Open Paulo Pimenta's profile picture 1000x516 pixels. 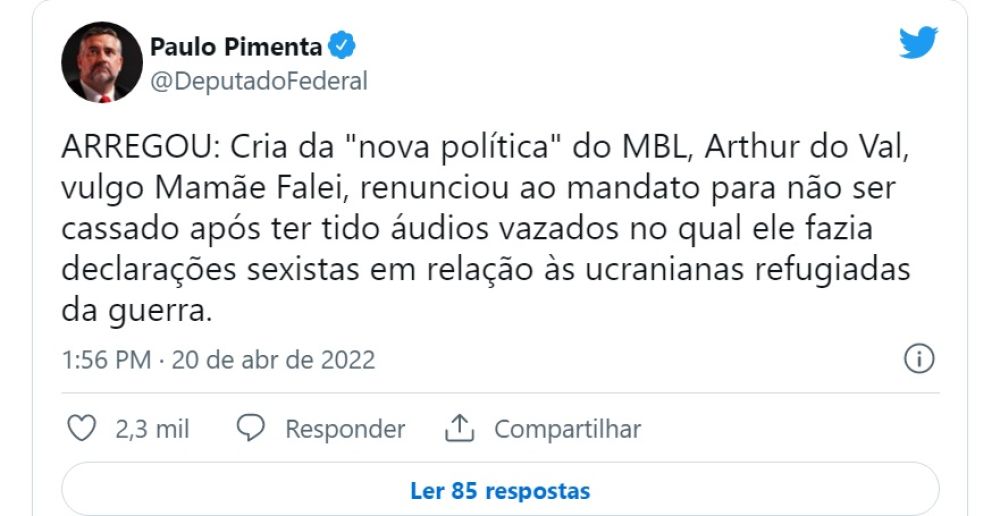click(101, 63)
